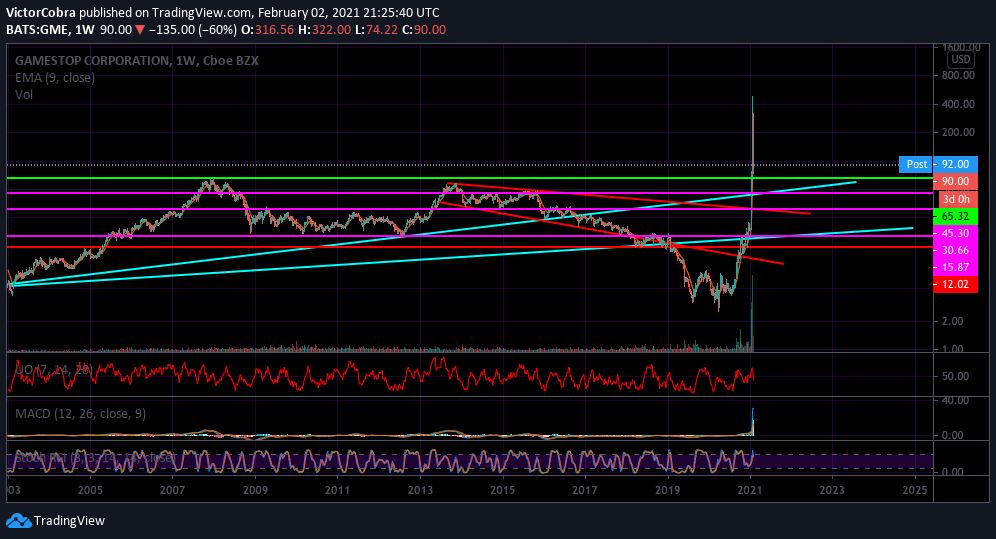996x539 pixels.
Task: Click the BATS:GME symbol in header
Action: point(37,30)
